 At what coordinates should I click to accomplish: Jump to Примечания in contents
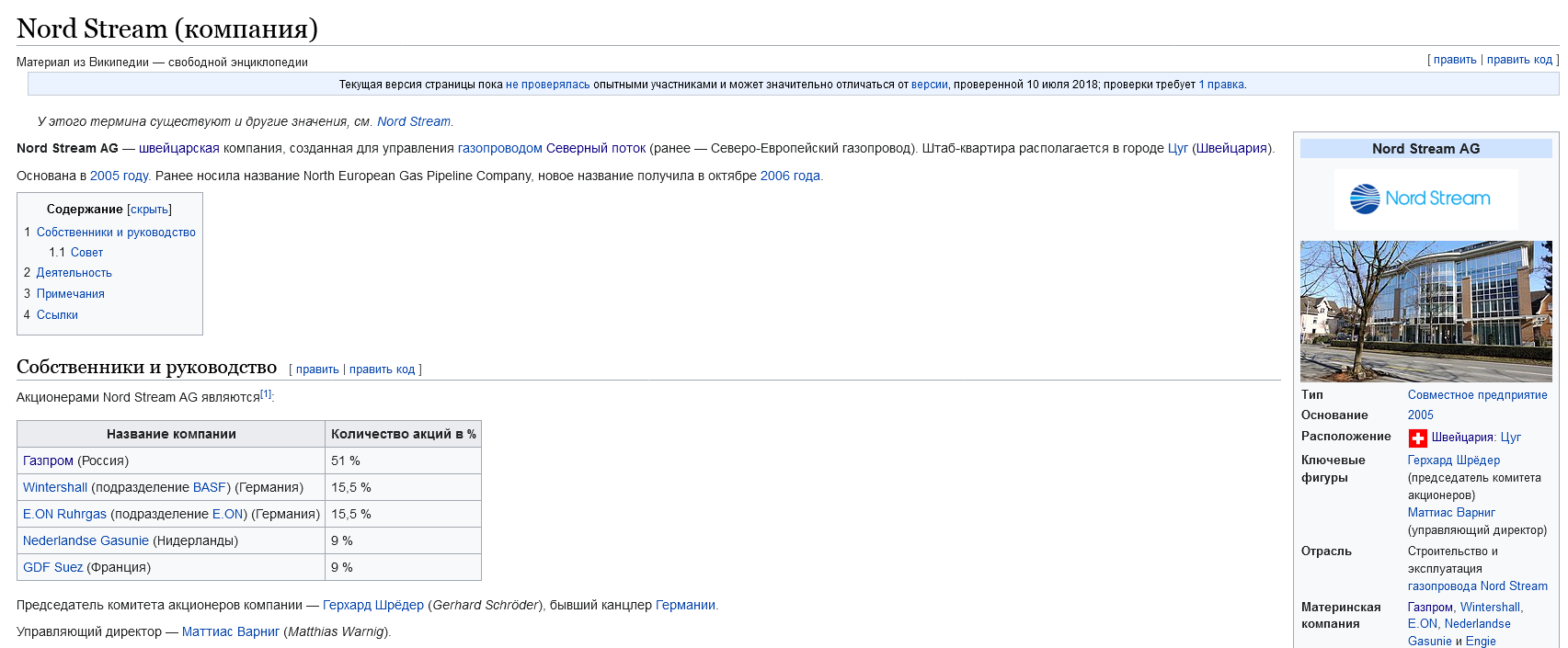(x=71, y=294)
